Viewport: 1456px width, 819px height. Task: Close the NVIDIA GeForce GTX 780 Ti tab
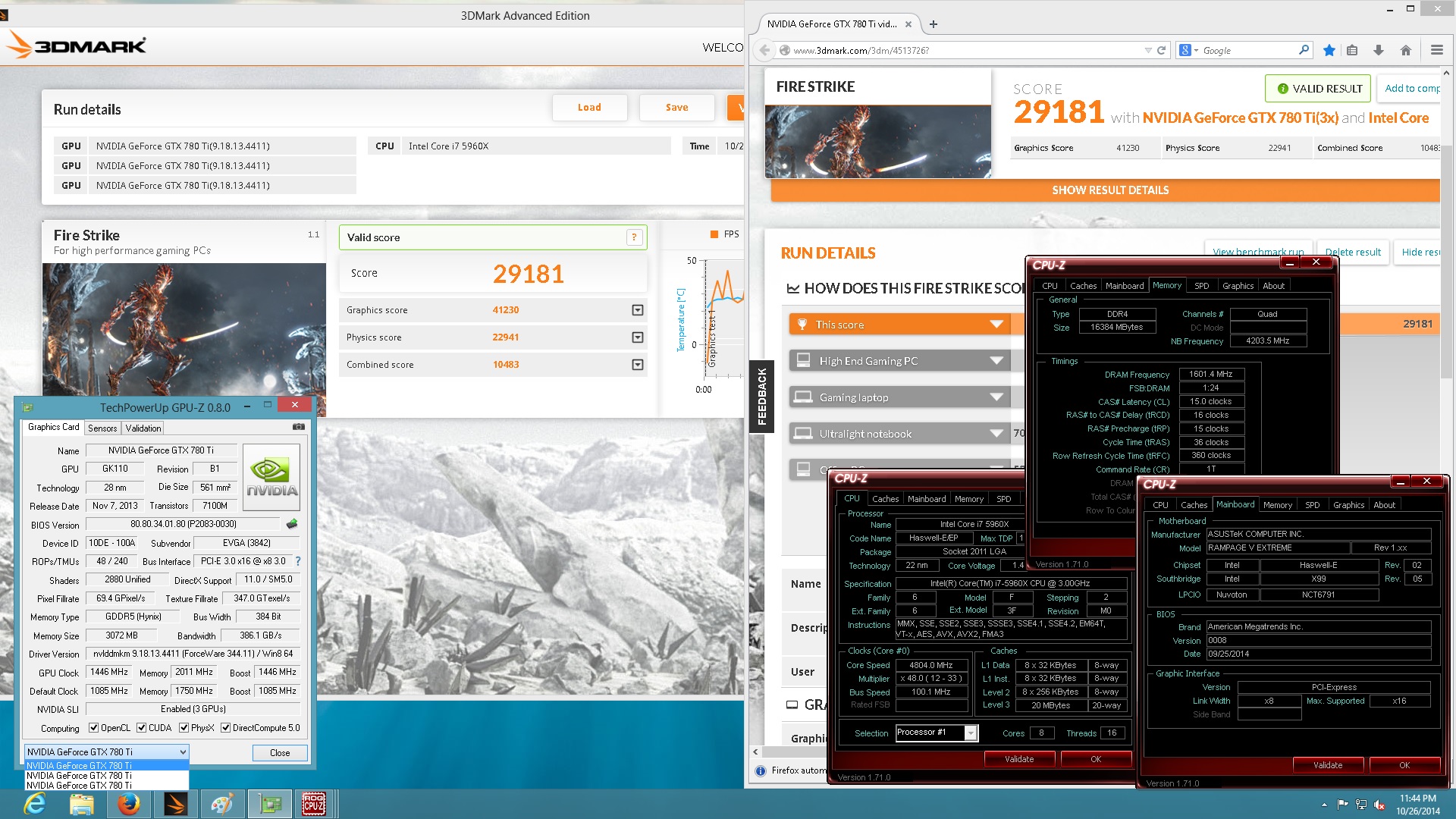(908, 24)
